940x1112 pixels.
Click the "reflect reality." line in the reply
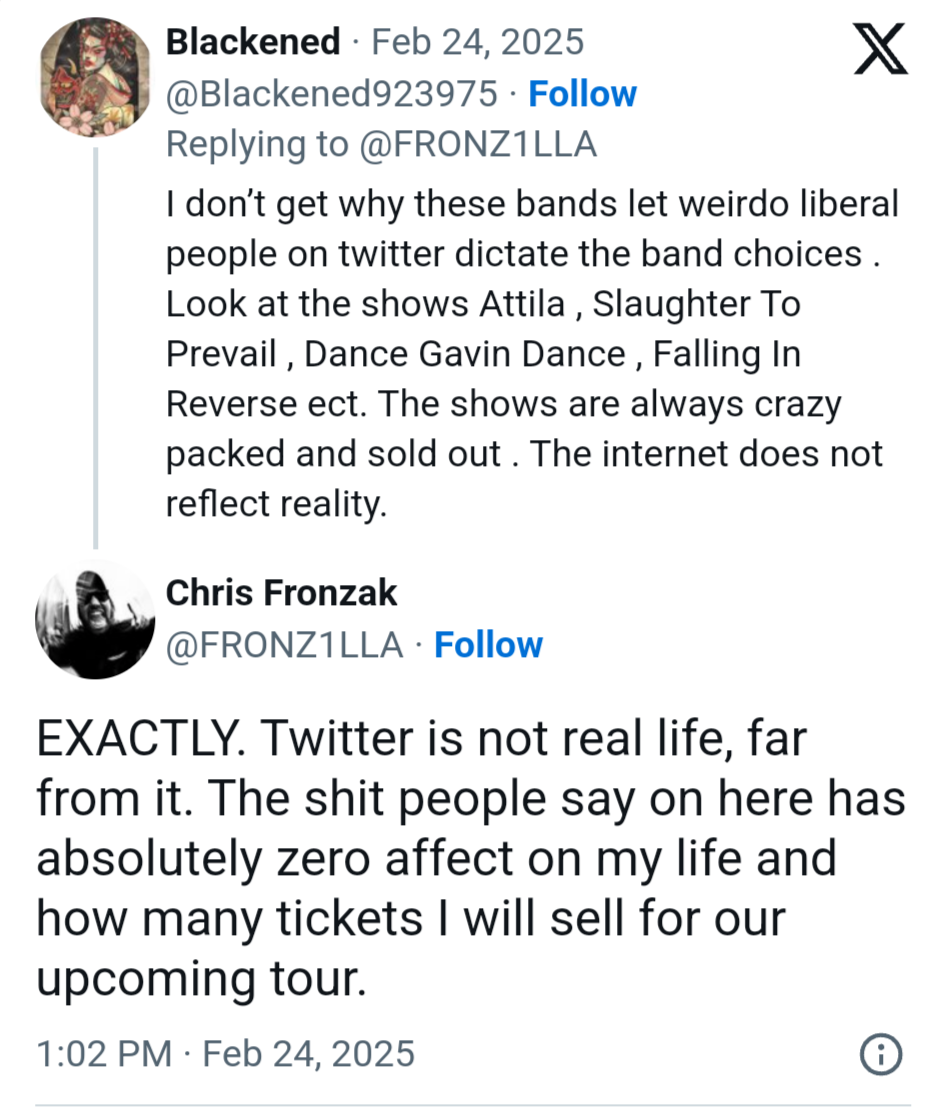click(275, 504)
